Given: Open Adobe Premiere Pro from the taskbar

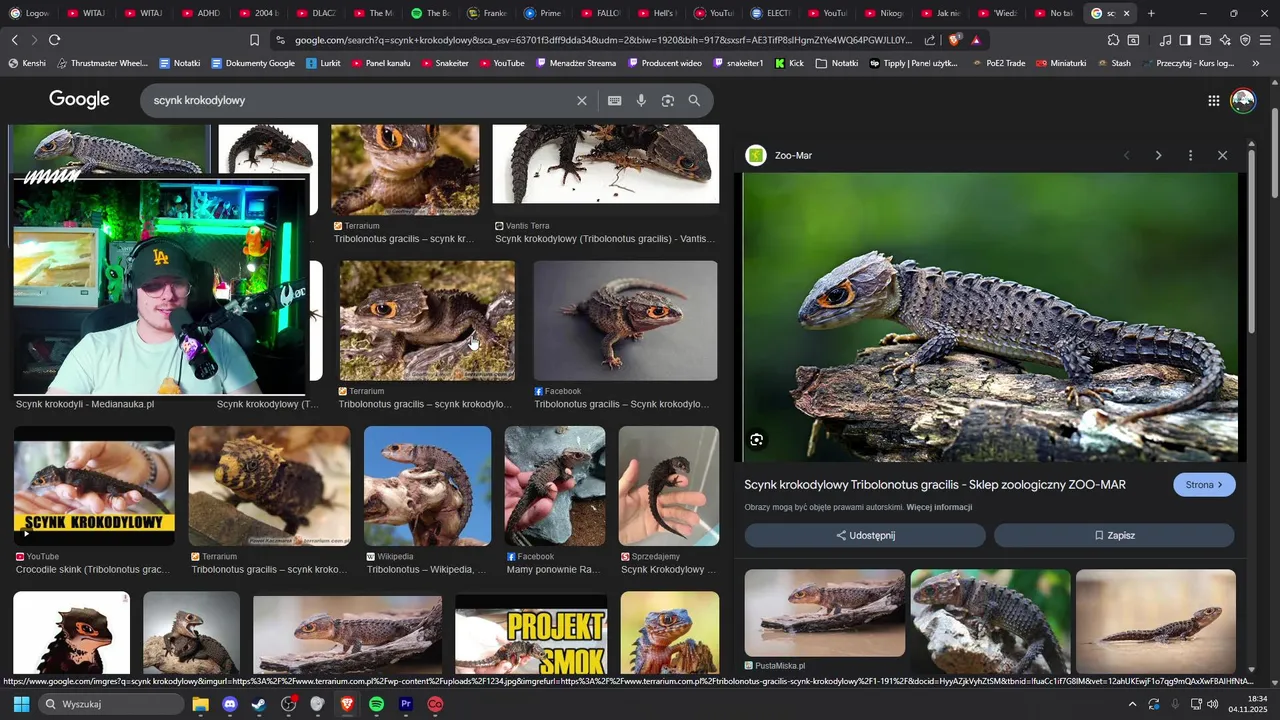Looking at the screenshot, I should coord(406,704).
